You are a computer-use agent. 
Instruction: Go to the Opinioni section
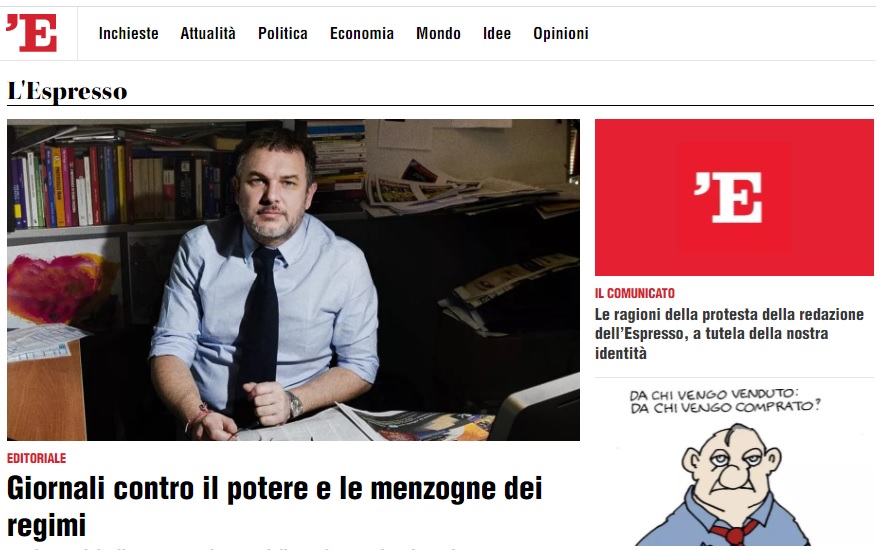[561, 34]
